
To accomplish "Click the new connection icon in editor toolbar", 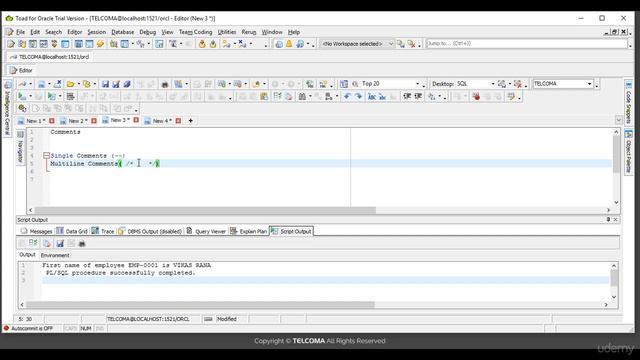I will point(22,84).
